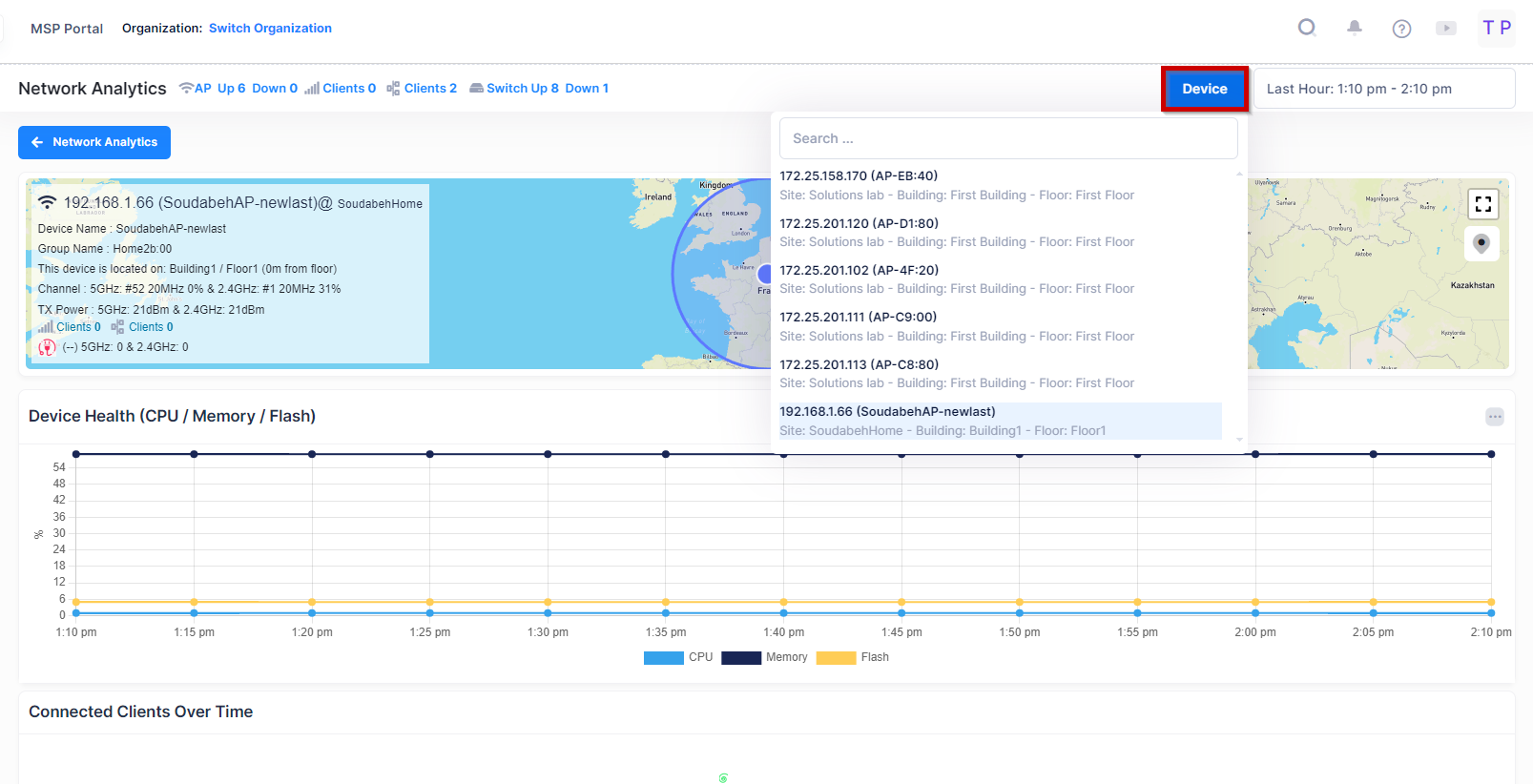This screenshot has width=1533, height=784.
Task: Click the switch icon beside Switch Up 8
Action: 476,89
